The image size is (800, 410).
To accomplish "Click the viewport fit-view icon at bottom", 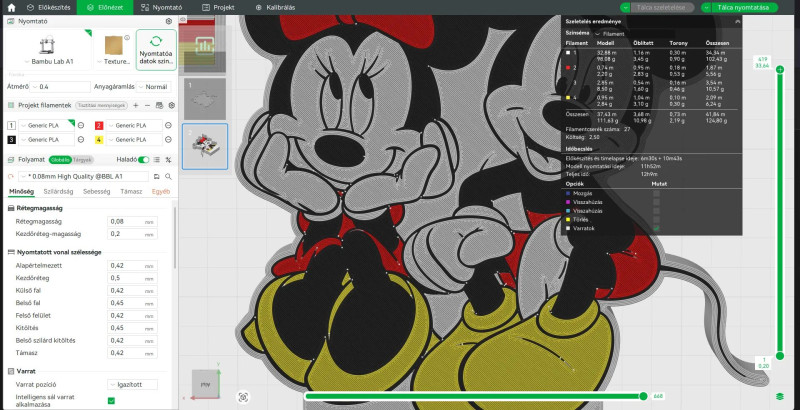I will click(243, 397).
